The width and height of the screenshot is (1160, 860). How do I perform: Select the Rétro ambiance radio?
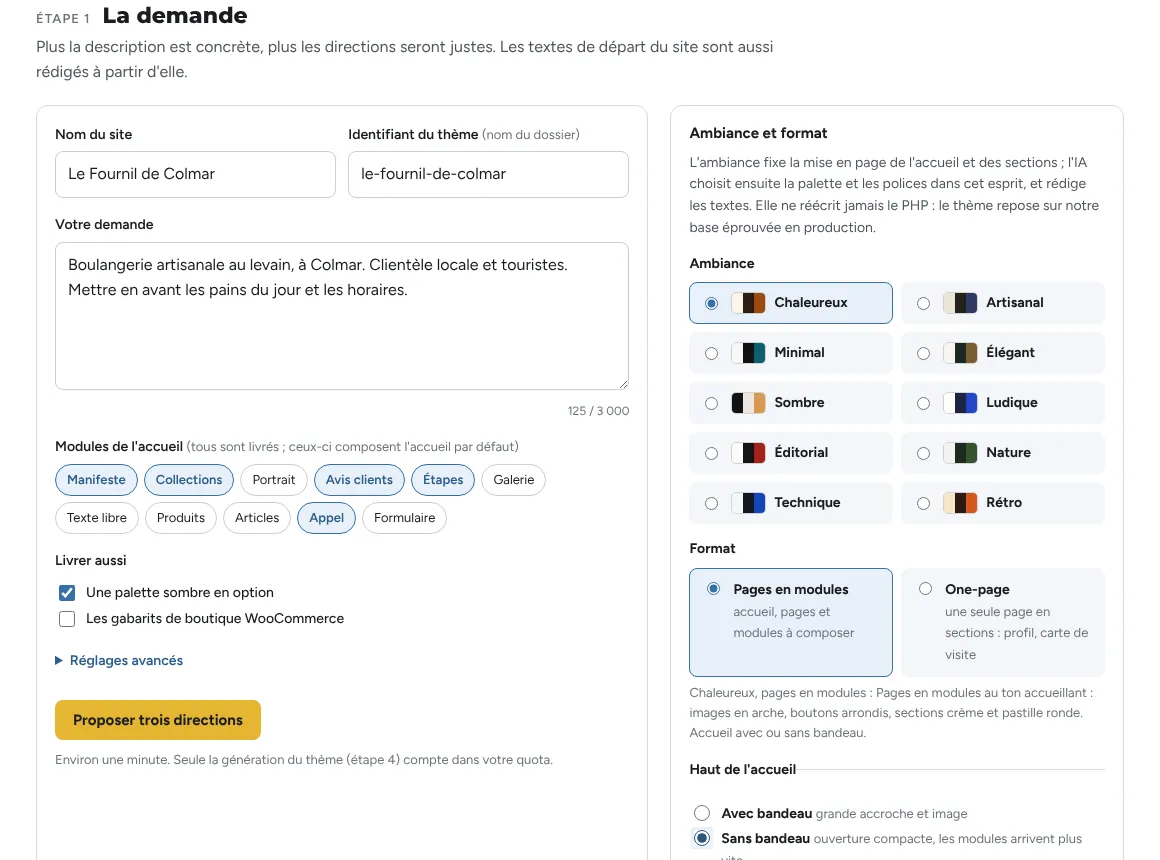click(x=923, y=503)
